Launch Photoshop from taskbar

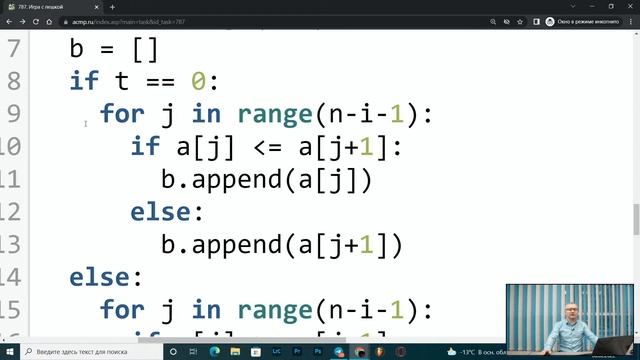pyautogui.click(x=318, y=351)
